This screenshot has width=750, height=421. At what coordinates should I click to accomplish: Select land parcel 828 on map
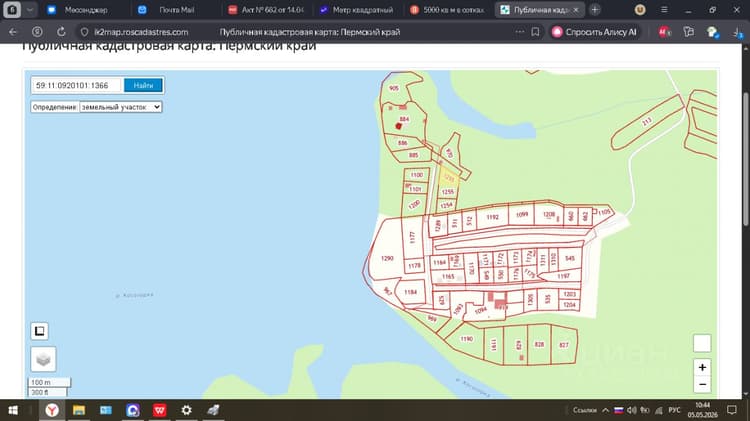coord(539,344)
